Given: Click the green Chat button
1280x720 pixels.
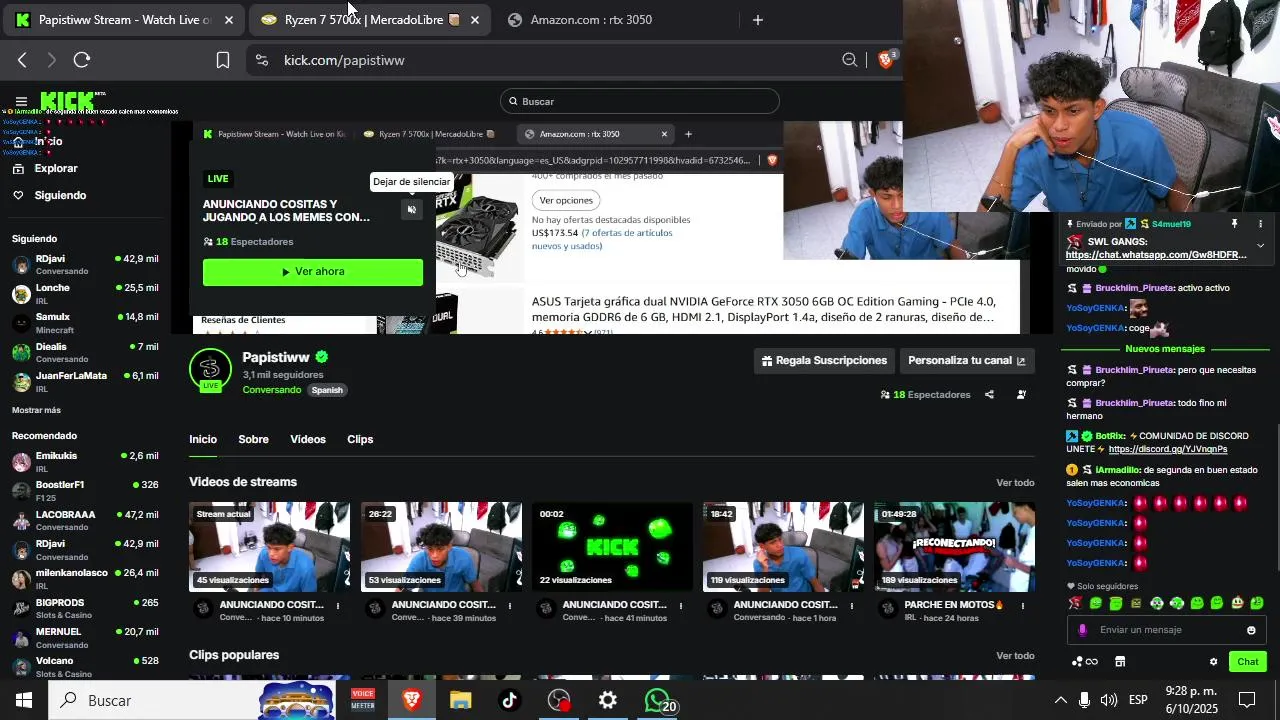Looking at the screenshot, I should pyautogui.click(x=1248, y=662).
